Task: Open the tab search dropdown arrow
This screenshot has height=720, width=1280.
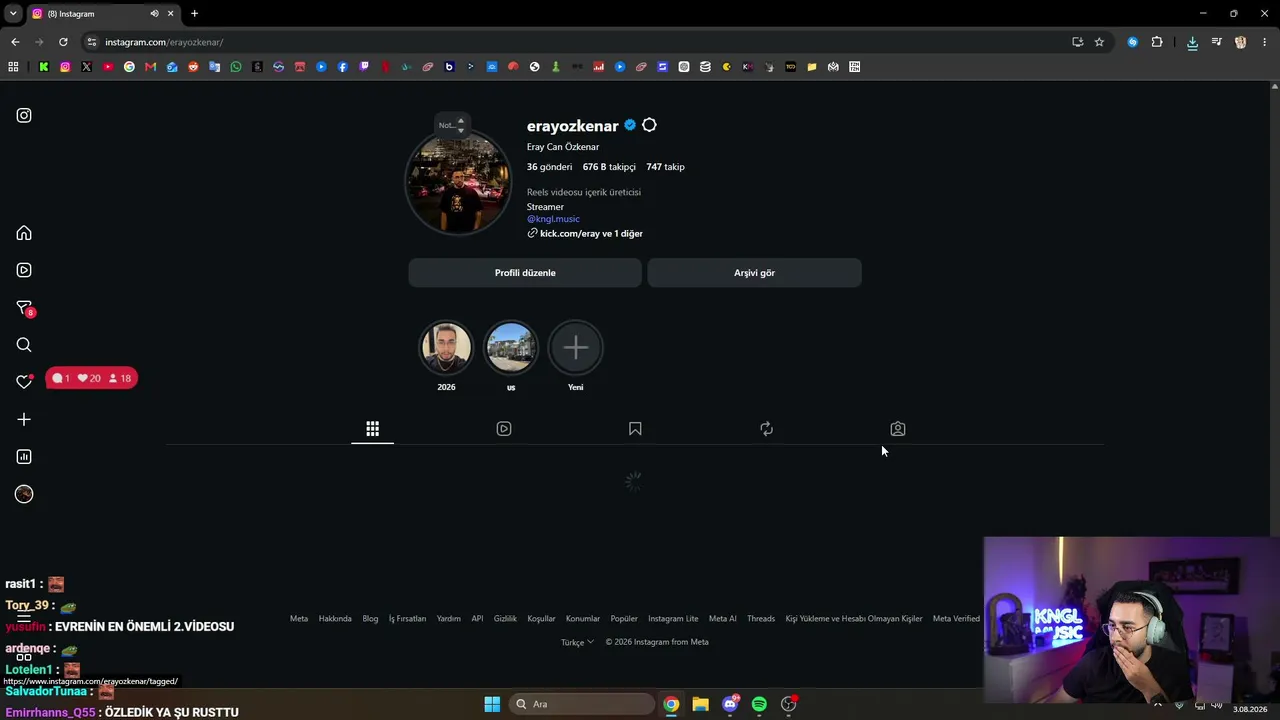Action: pos(13,14)
